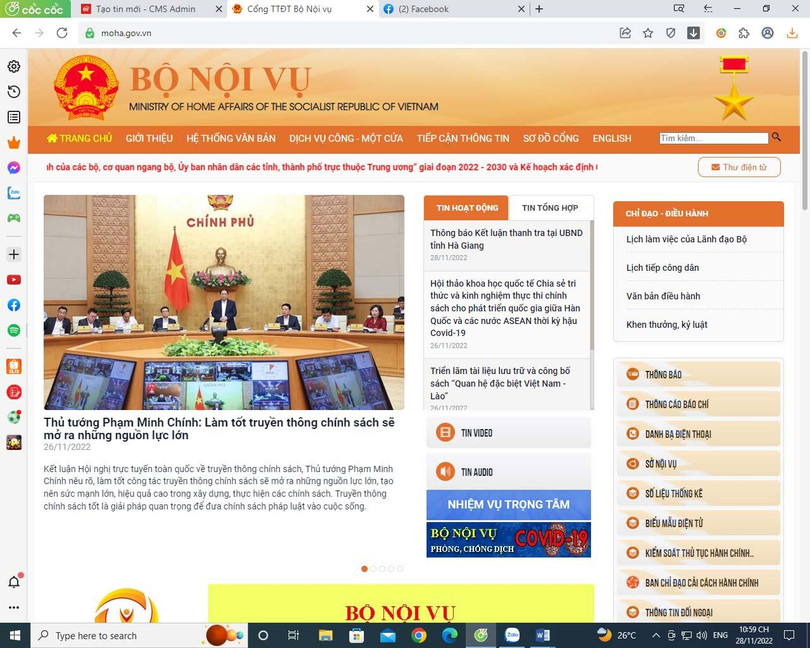
Task: Click the Tìm kiếm search input field
Action: coord(712,137)
